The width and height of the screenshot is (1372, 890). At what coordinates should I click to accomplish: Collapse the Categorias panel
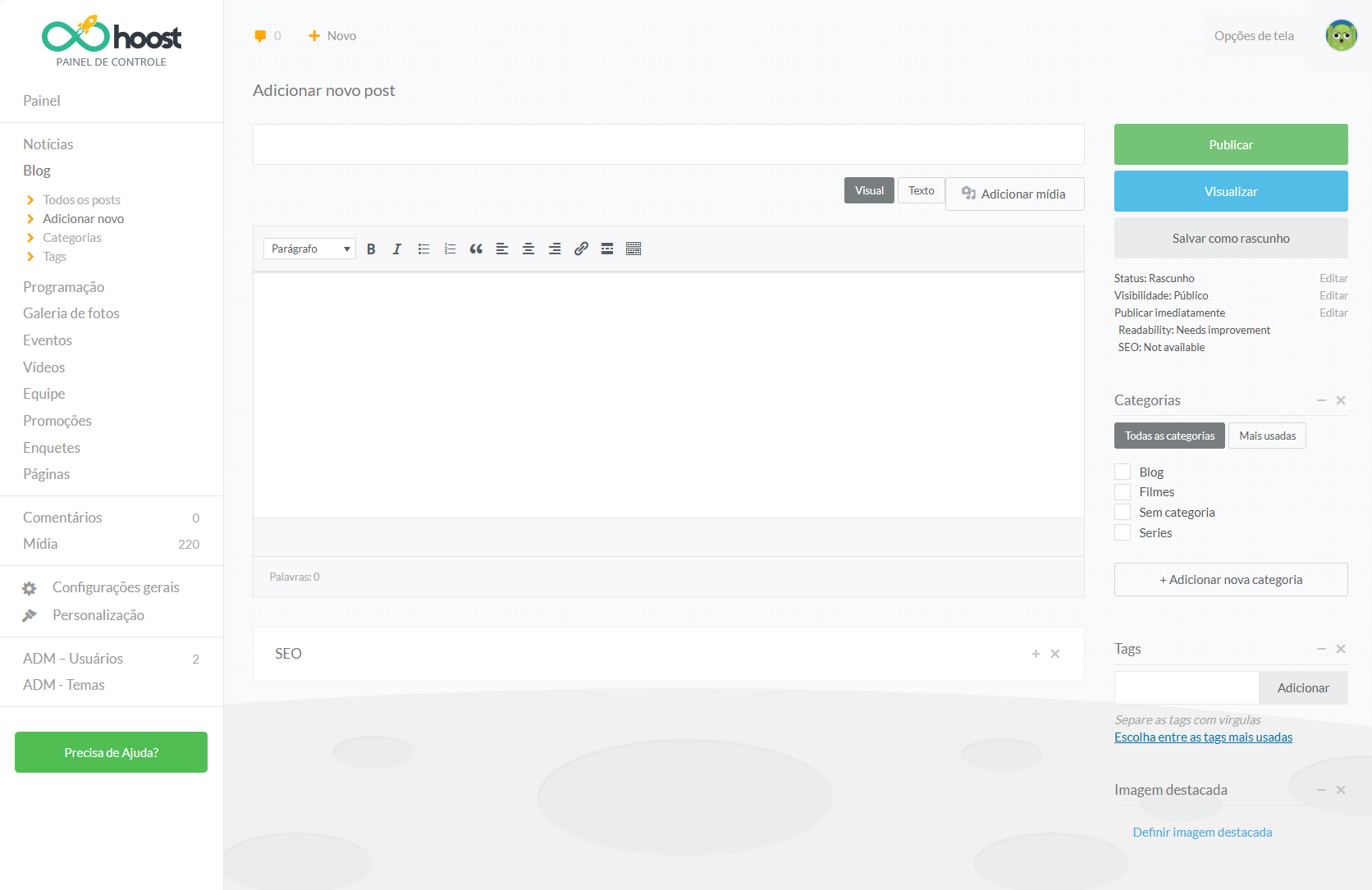(1321, 400)
